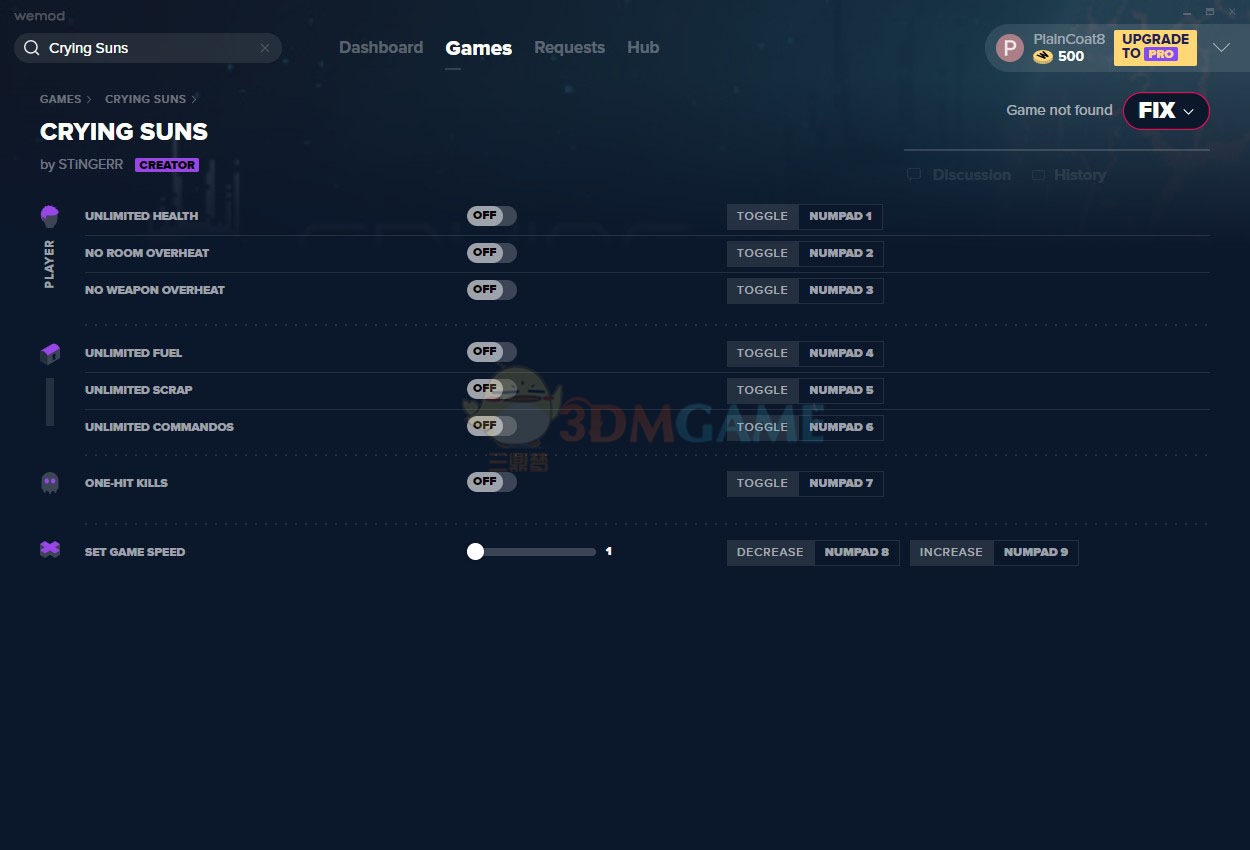Click the UNLIMITED SCRAP cheat label
Screen dimensions: 1250x850
(x=138, y=390)
